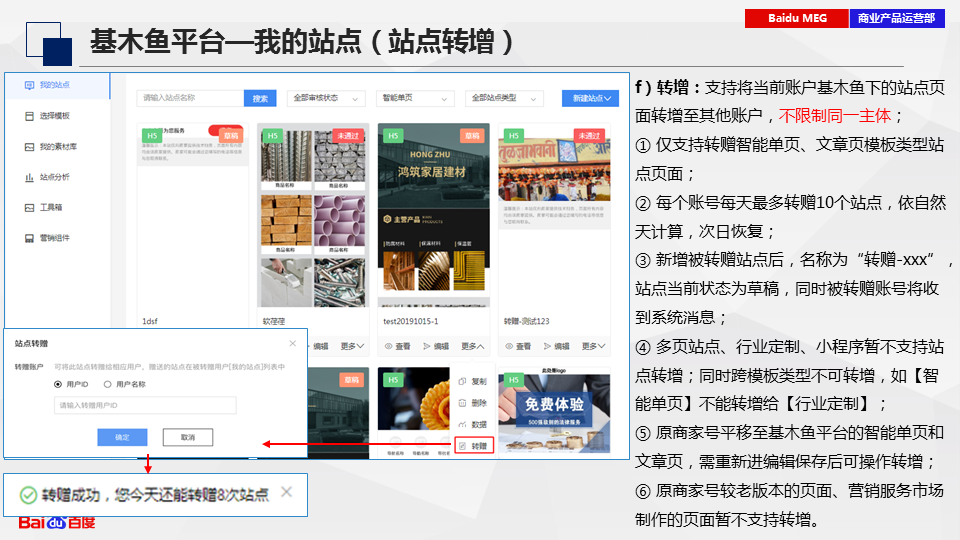Open the 全部站点类型 dropdown

coord(504,98)
